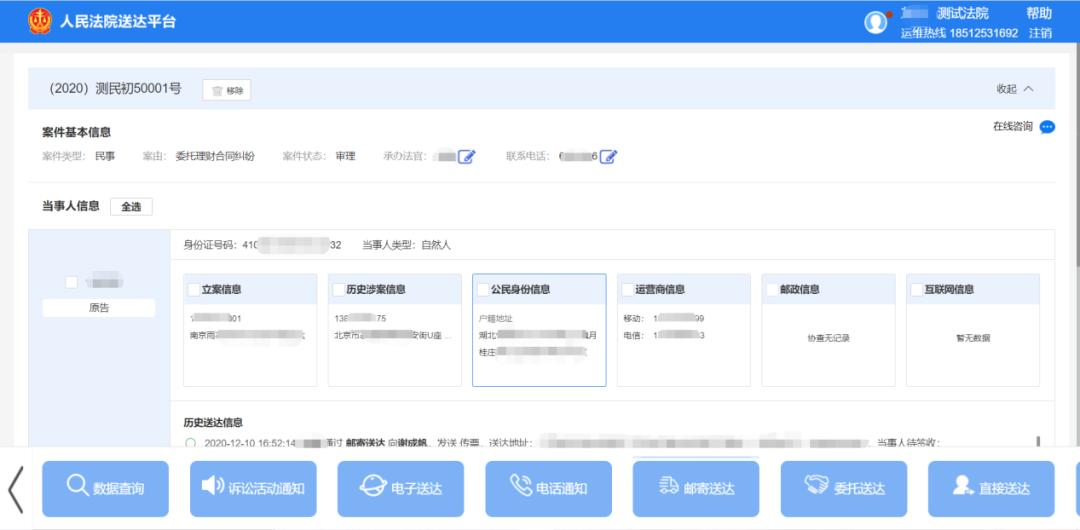Screen dimensions: 1080x530
Task: Tick the 公民身份信息 checkbox
Action: click(482, 290)
